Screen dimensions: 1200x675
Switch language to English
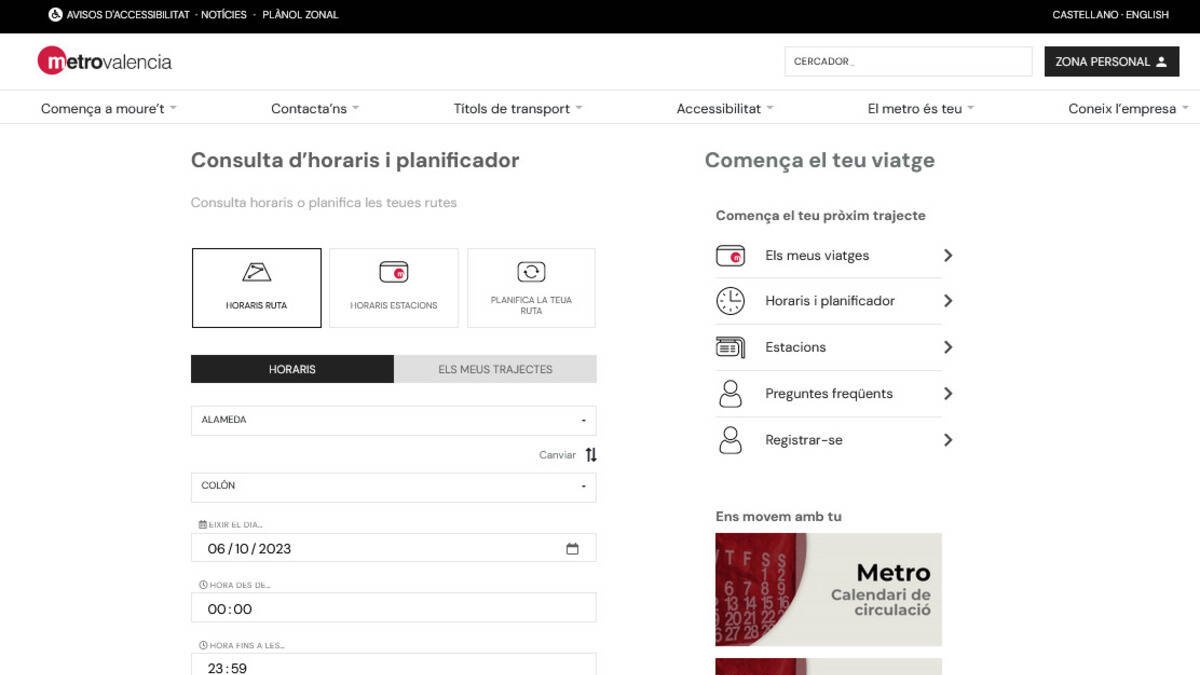point(1147,15)
